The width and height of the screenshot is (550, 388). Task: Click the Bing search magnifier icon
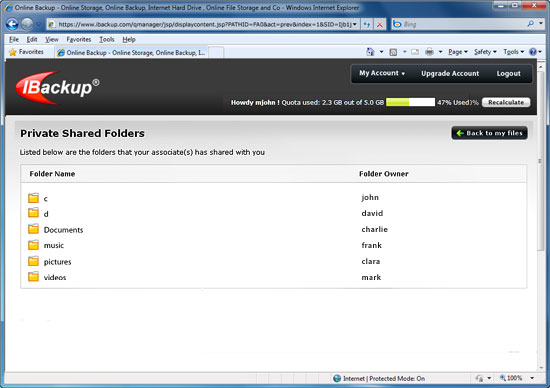click(x=531, y=24)
